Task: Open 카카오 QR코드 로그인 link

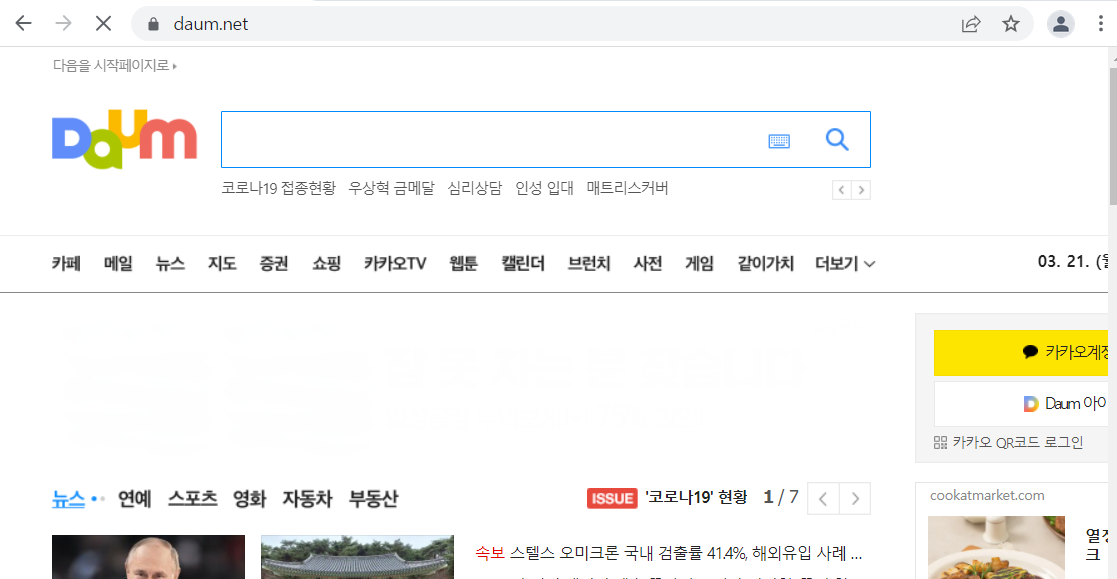Action: pyautogui.click(x=1008, y=442)
